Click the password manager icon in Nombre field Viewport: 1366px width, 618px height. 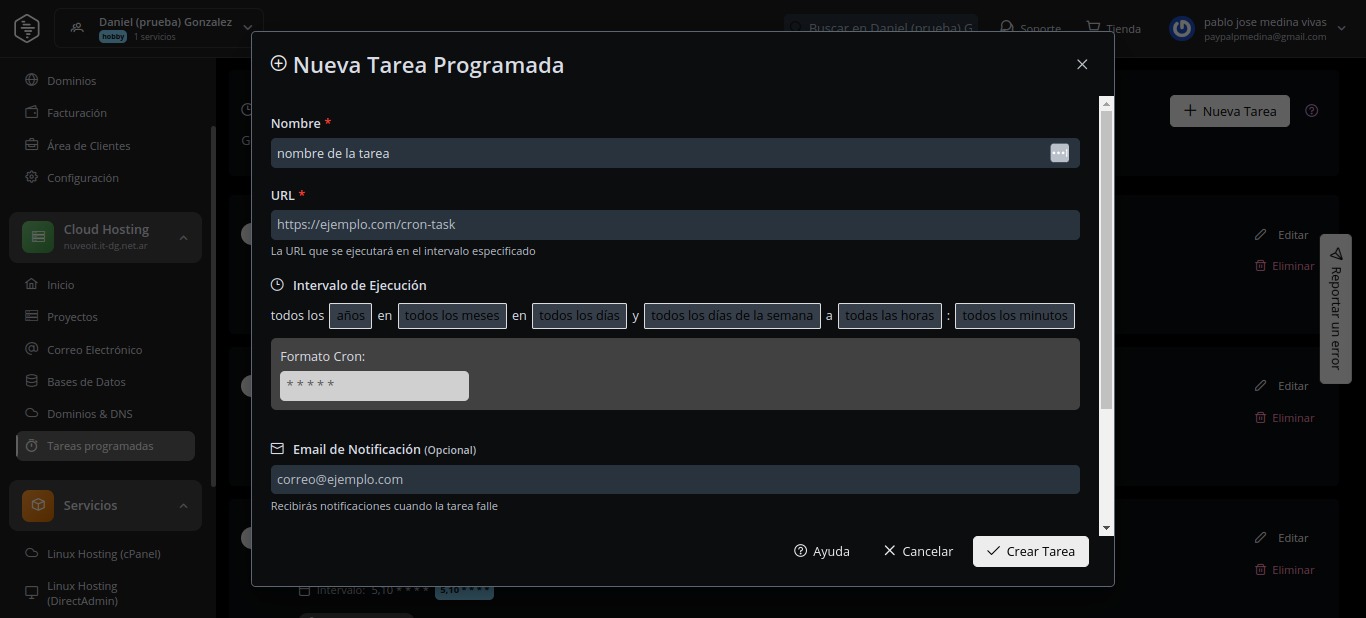[1059, 153]
